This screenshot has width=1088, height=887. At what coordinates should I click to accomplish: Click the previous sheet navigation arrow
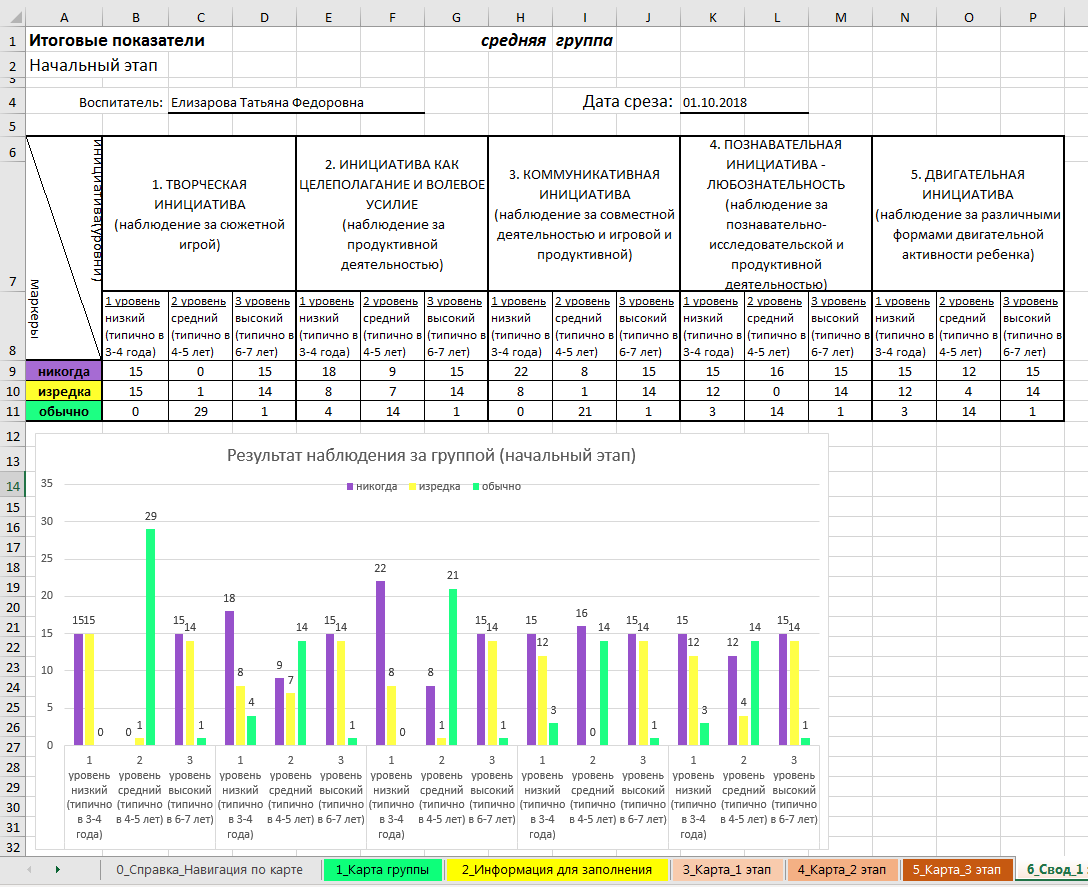[x=29, y=869]
